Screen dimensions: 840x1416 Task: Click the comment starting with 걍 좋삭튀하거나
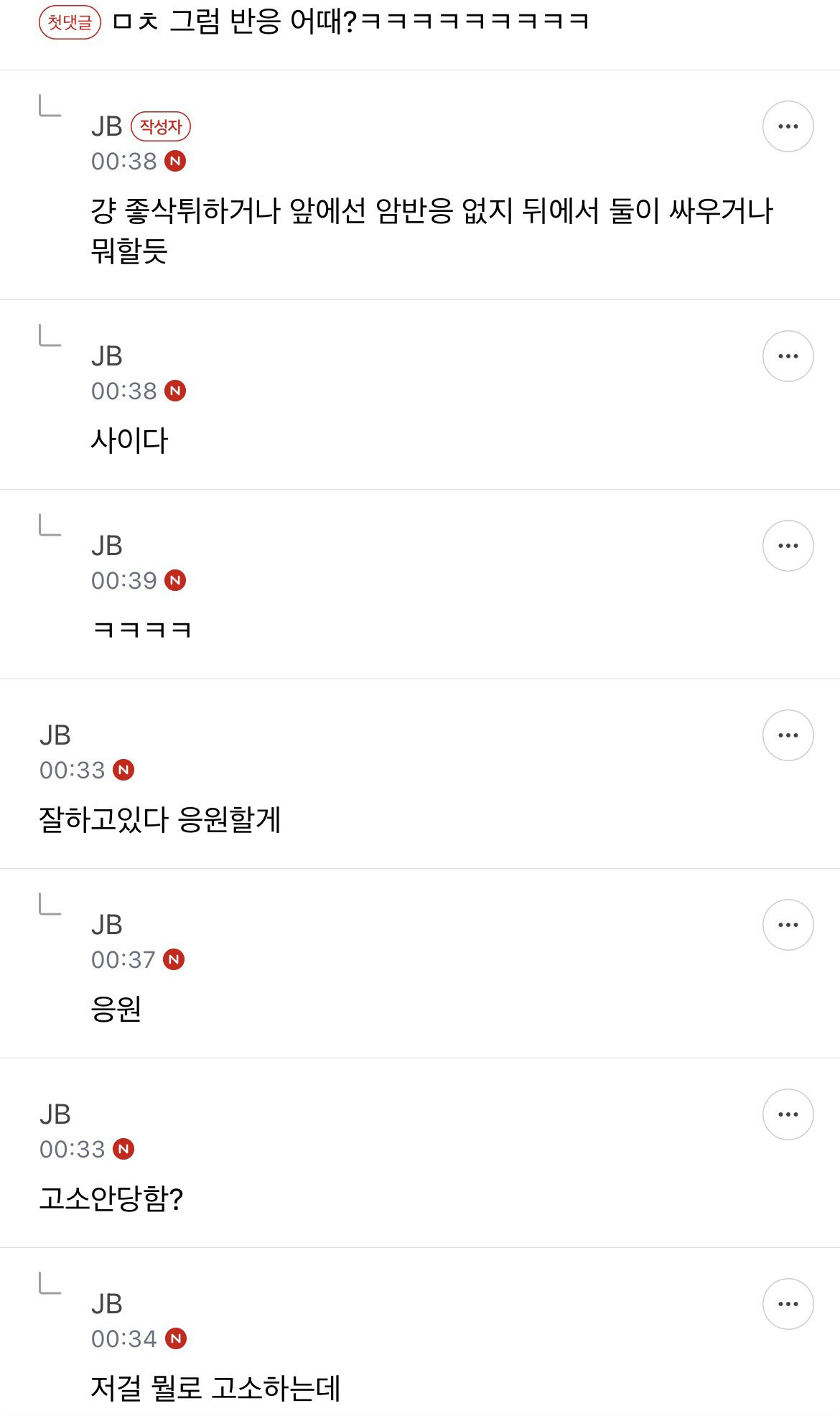pos(431,230)
